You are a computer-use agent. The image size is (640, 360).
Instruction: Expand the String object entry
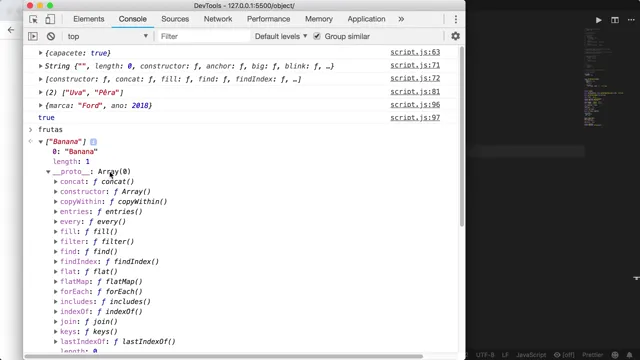(40, 66)
